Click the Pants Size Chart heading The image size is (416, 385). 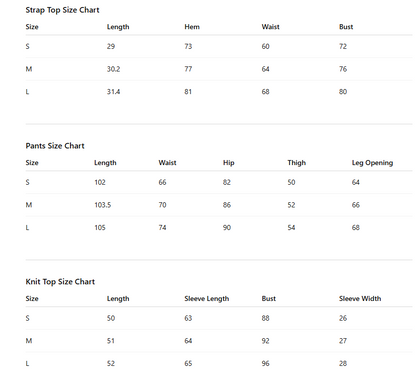55,146
